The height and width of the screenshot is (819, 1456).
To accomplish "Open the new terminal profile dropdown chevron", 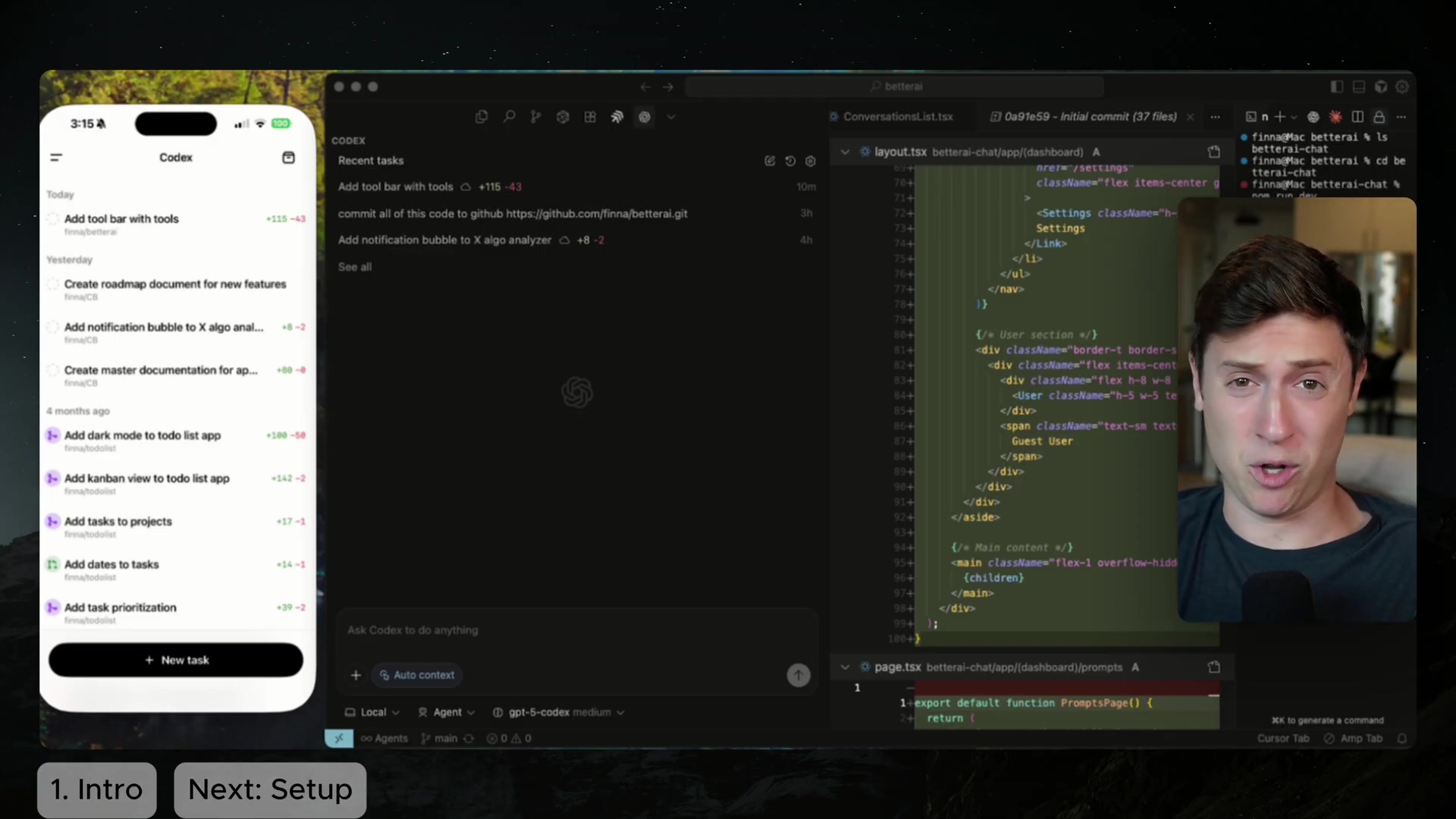I will point(1294,118).
